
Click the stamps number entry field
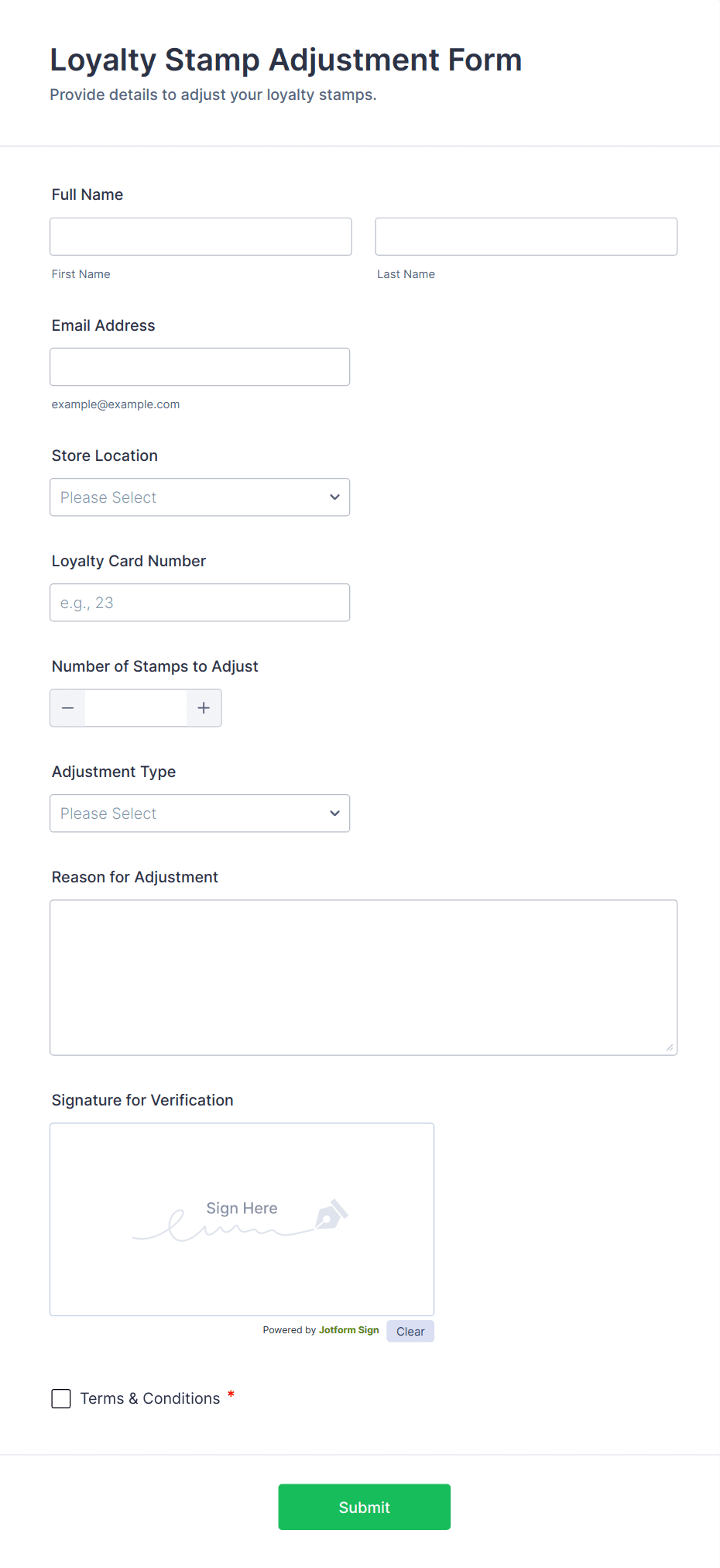[x=135, y=708]
